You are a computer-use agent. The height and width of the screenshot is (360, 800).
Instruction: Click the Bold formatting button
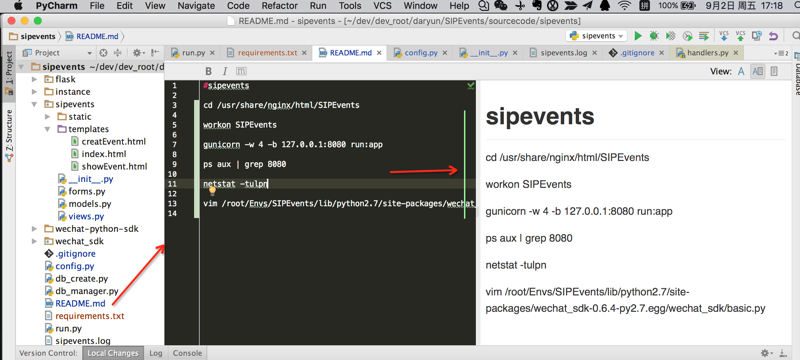pos(209,71)
